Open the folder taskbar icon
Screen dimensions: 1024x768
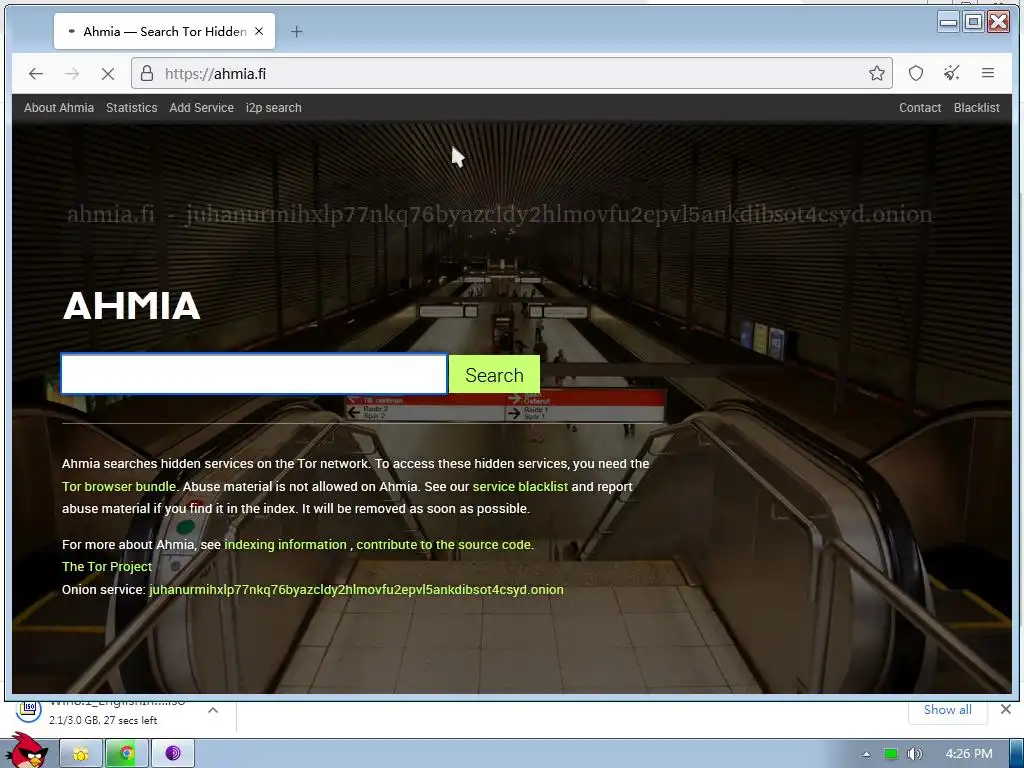coord(81,754)
